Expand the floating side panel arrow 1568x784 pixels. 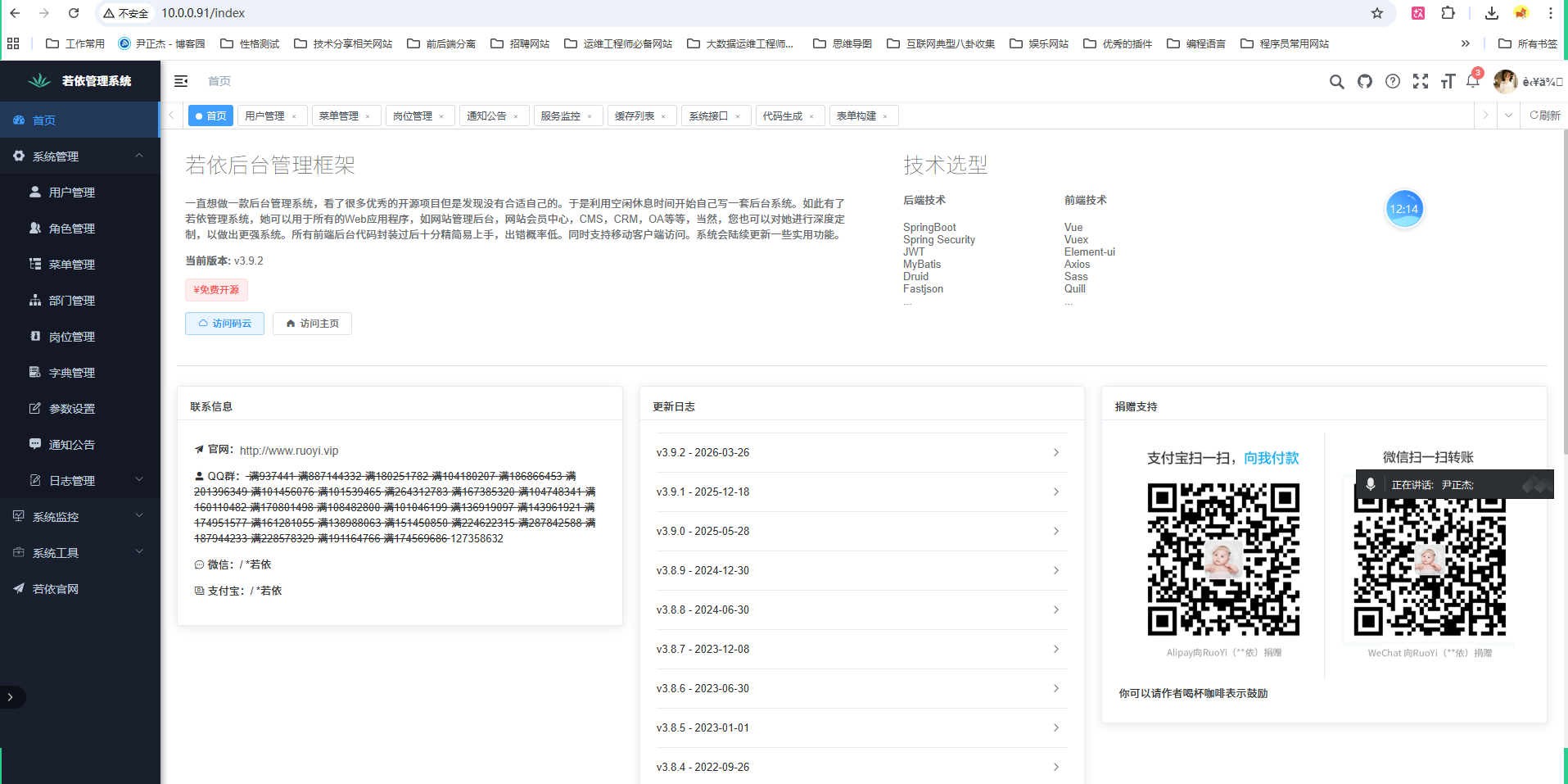click(x=11, y=697)
